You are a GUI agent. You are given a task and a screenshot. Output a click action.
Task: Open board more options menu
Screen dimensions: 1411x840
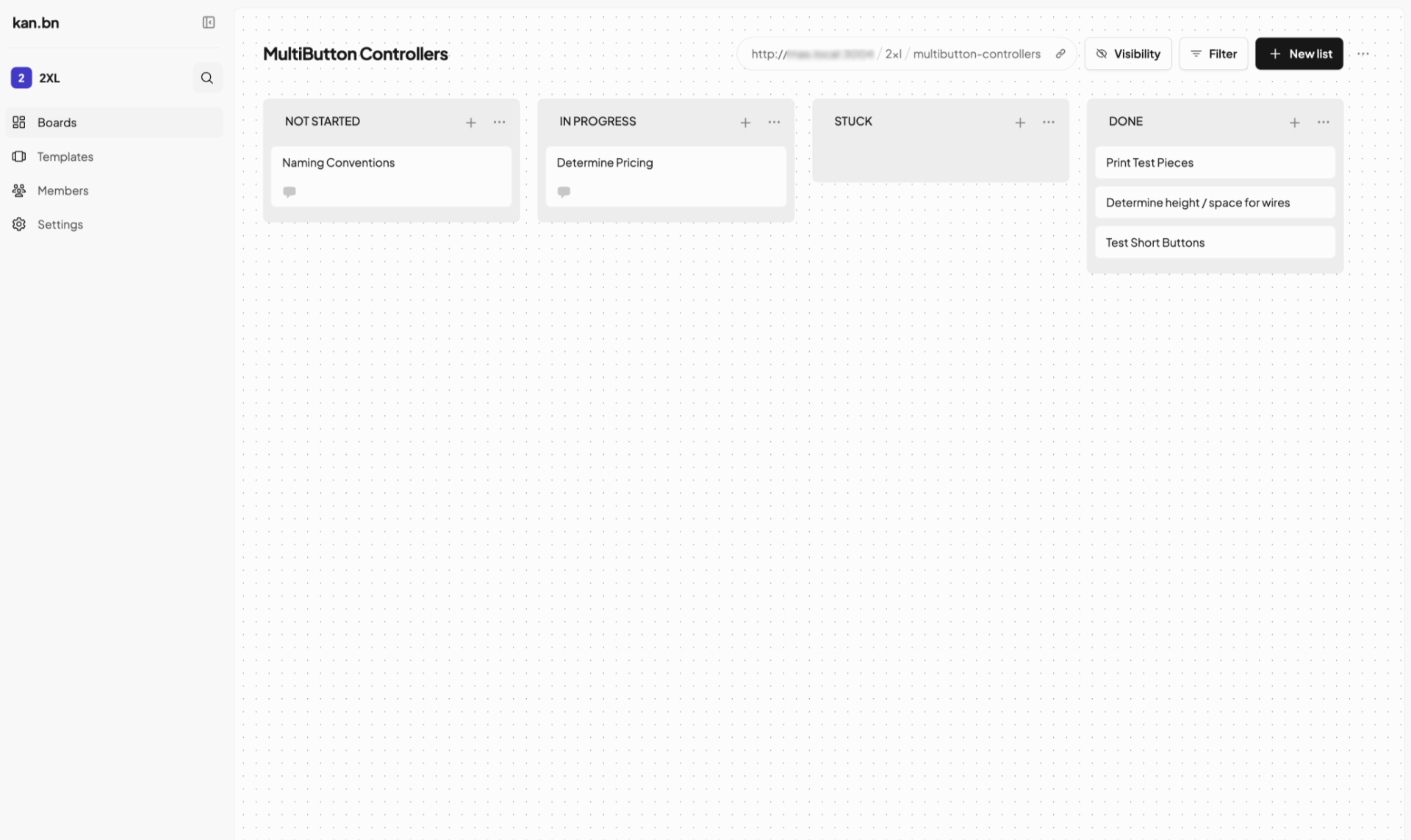[1363, 54]
